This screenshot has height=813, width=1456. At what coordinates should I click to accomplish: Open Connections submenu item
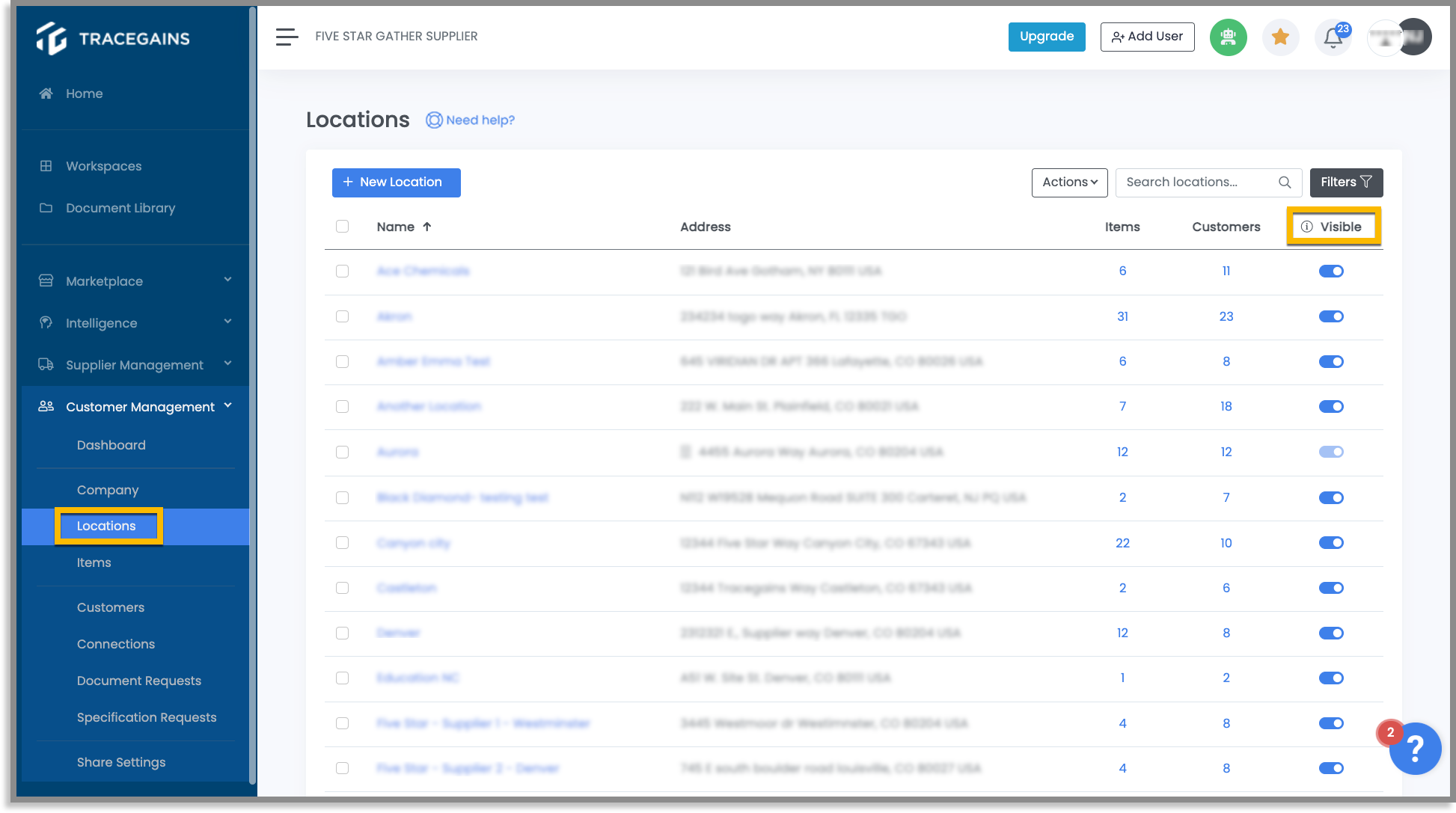coord(115,645)
